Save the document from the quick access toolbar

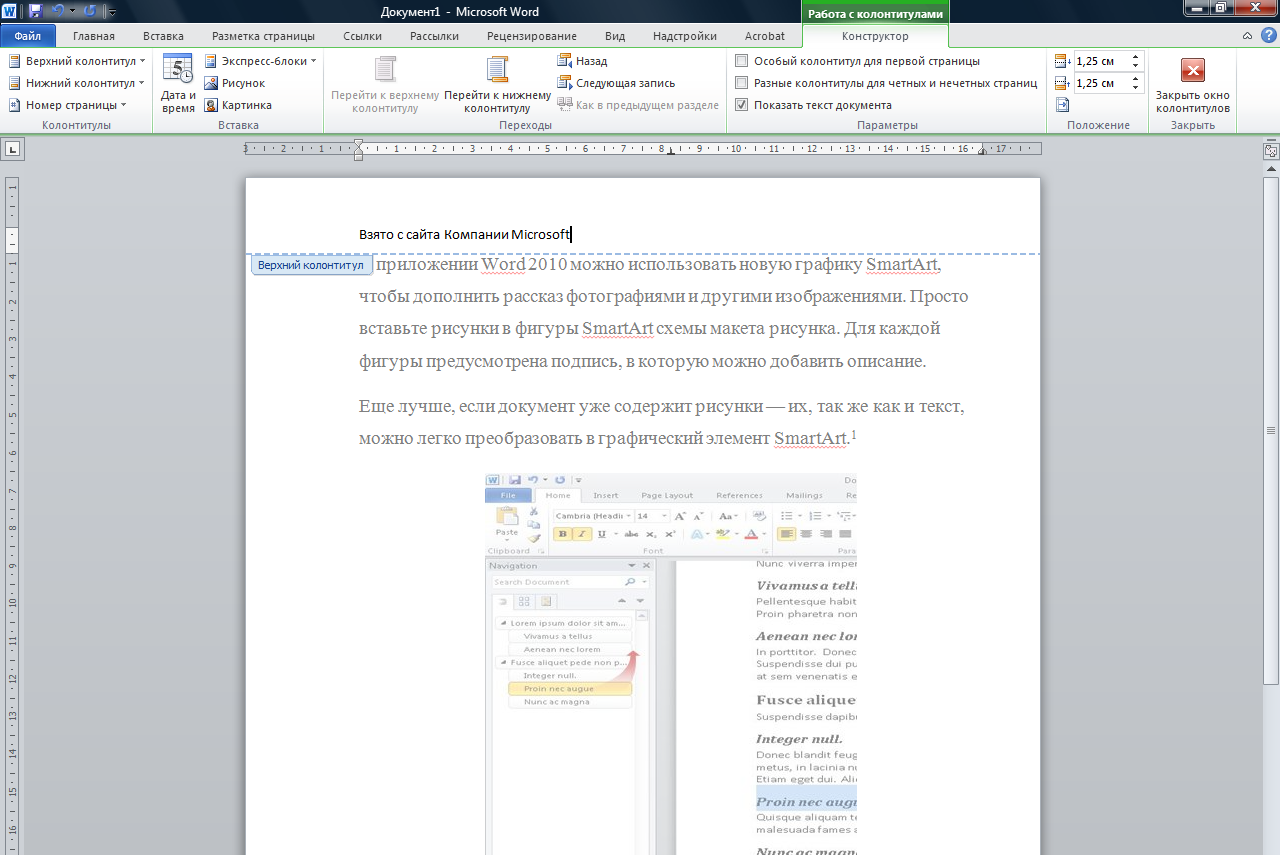pyautogui.click(x=36, y=11)
